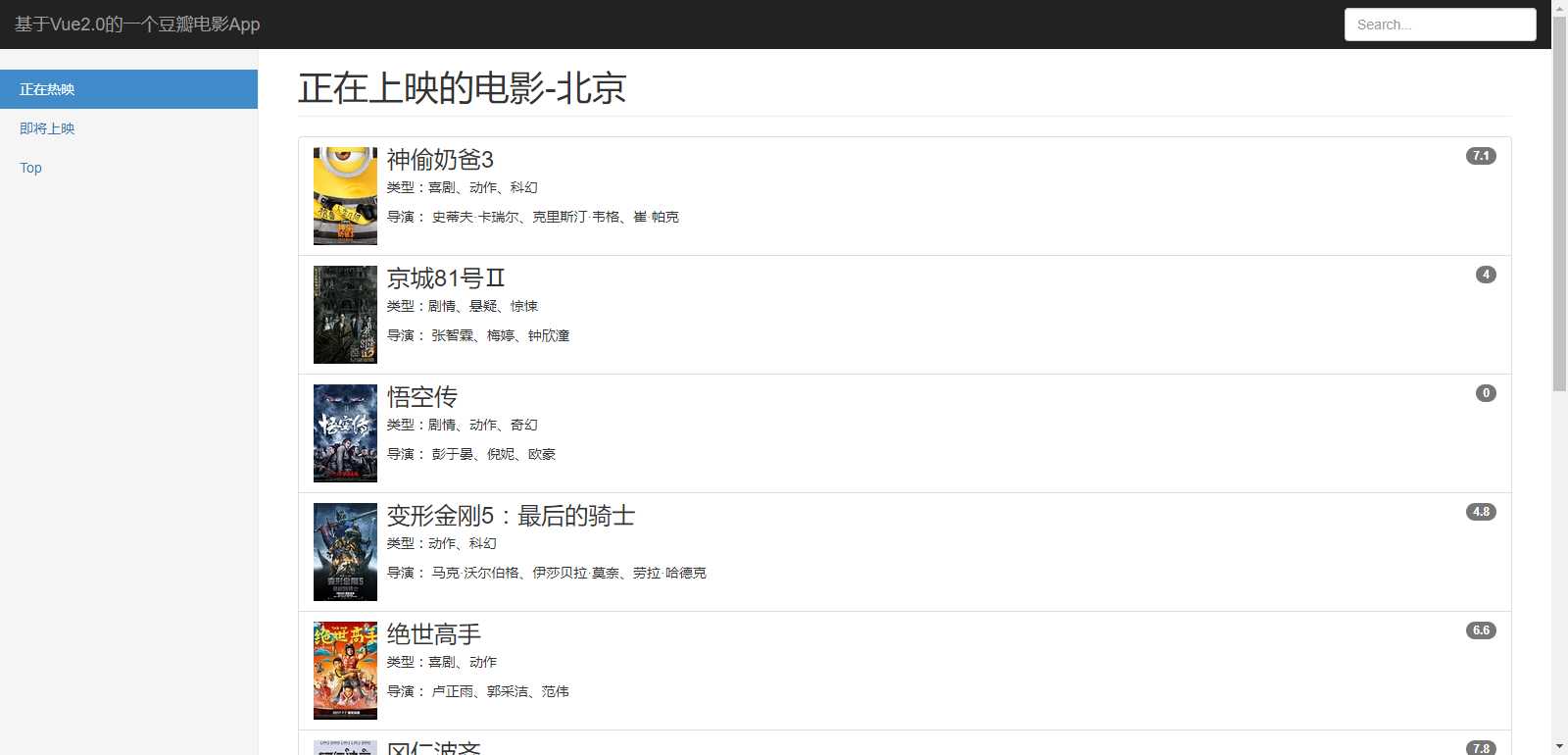Screen dimensions: 1568x755
Task: Click genre text 剧情、动作、奇幻
Action: 483,425
